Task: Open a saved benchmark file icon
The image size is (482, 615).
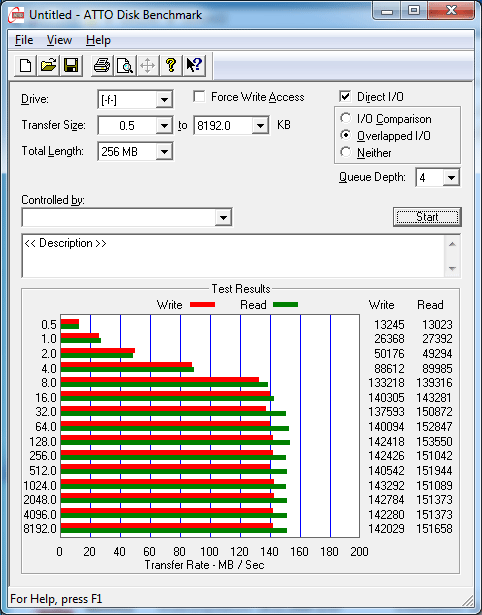Action: (x=48, y=65)
